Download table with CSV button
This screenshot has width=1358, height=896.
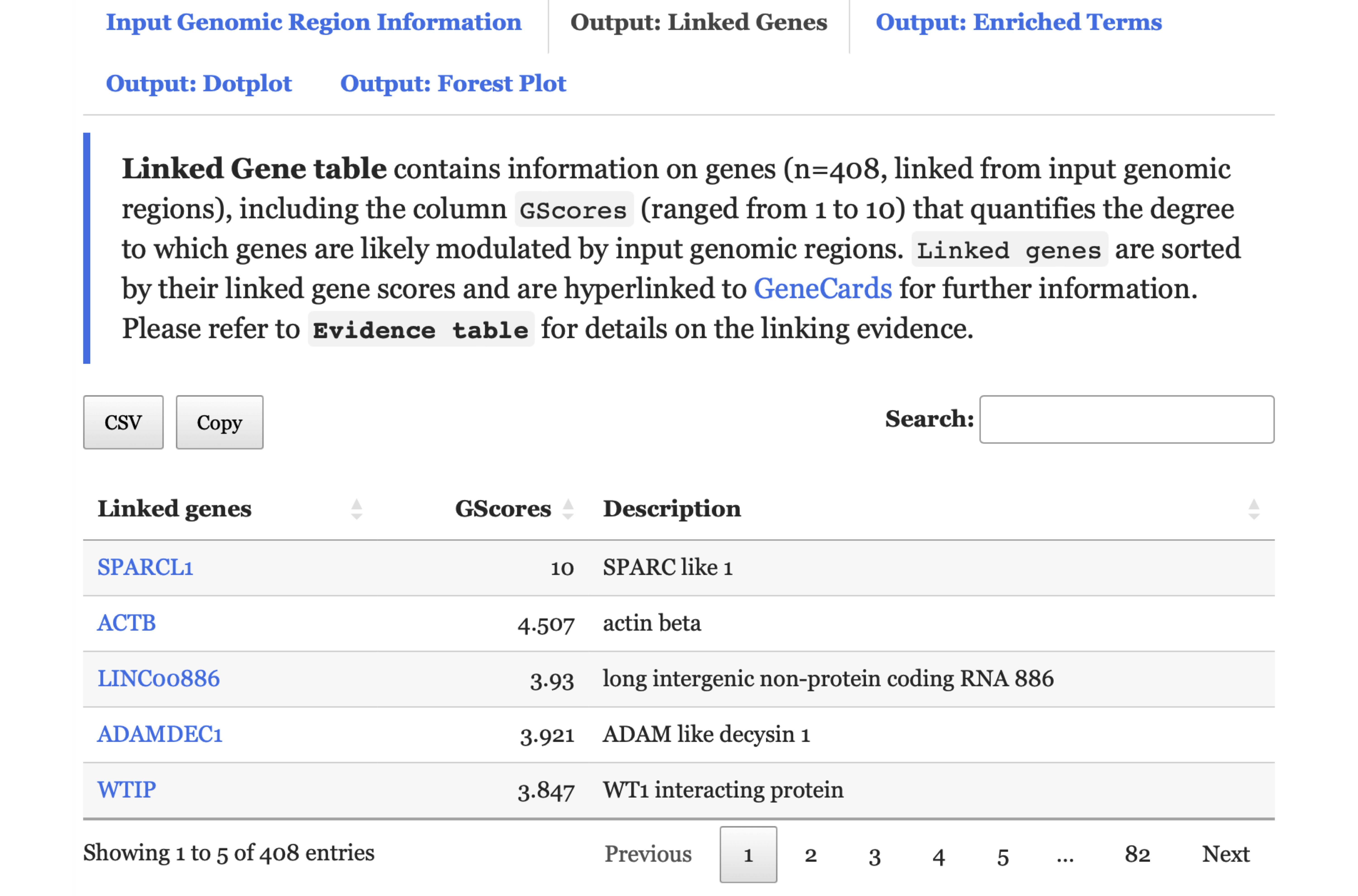[x=123, y=422]
